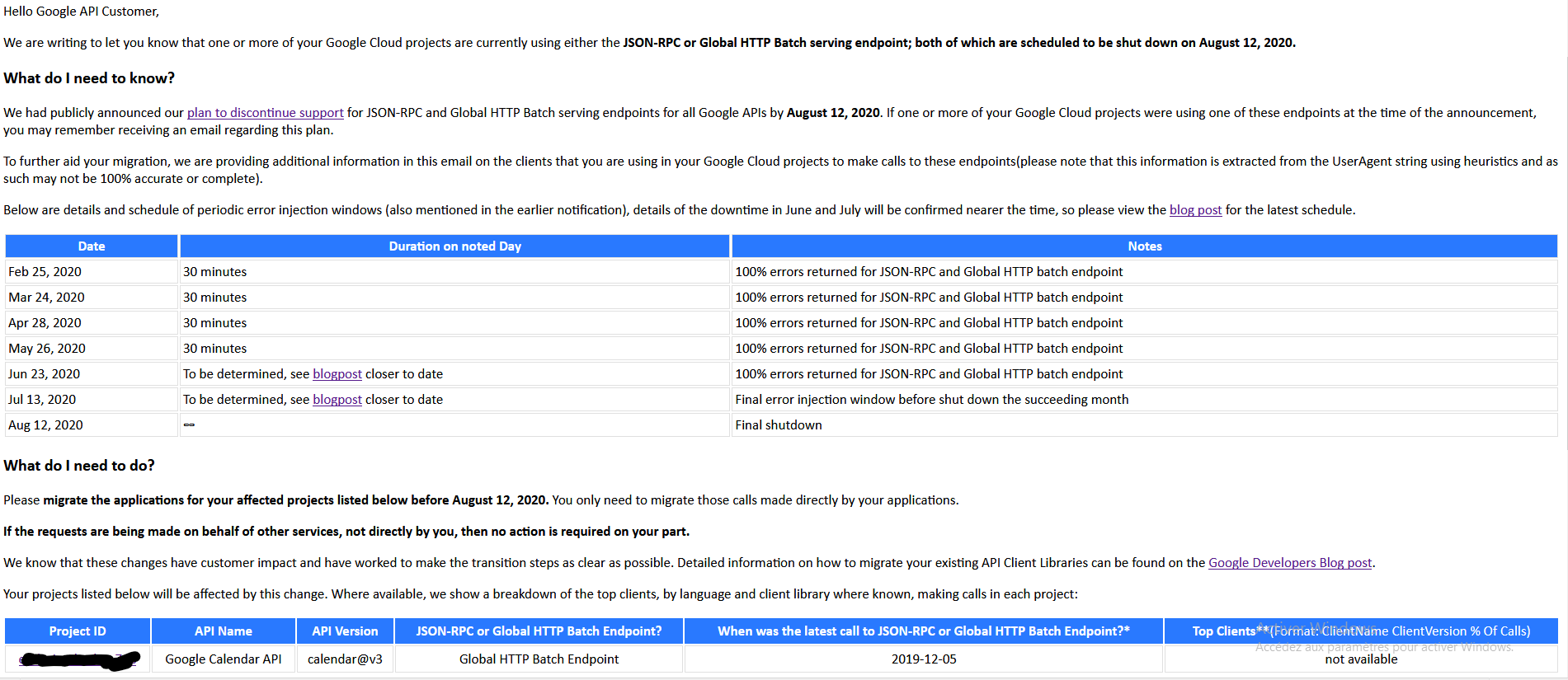Click '30 minutes' in the Feb 25 row
Image resolution: width=1568 pixels, height=680 pixels.
[214, 272]
